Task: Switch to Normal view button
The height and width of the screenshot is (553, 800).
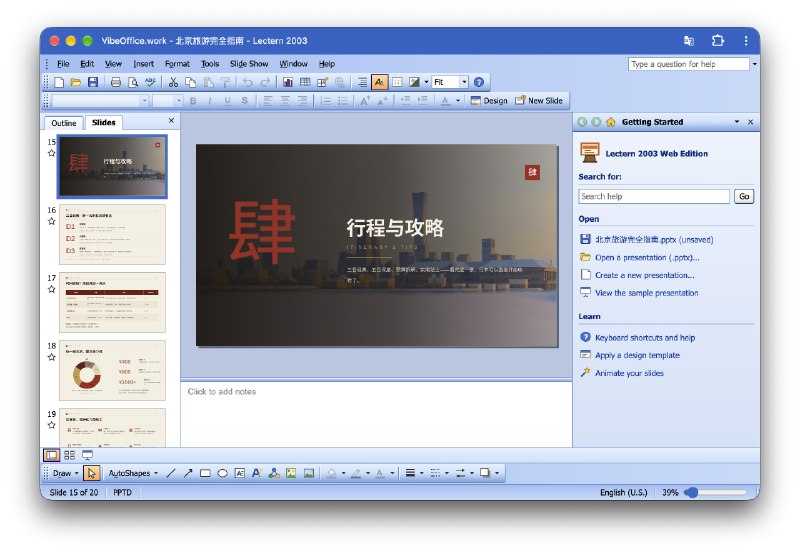Action: click(x=51, y=455)
